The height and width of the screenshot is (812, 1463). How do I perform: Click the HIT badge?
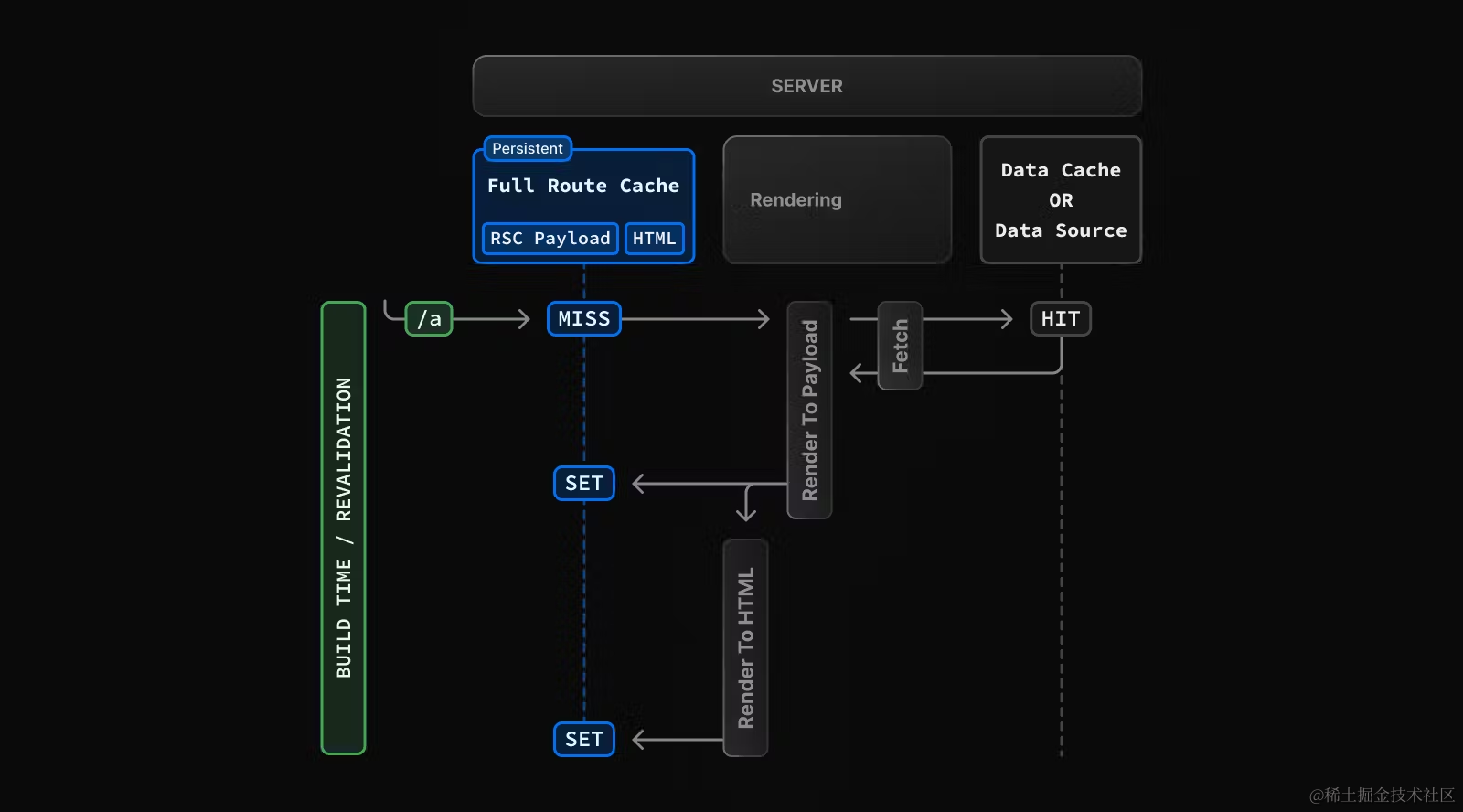[x=1061, y=319]
